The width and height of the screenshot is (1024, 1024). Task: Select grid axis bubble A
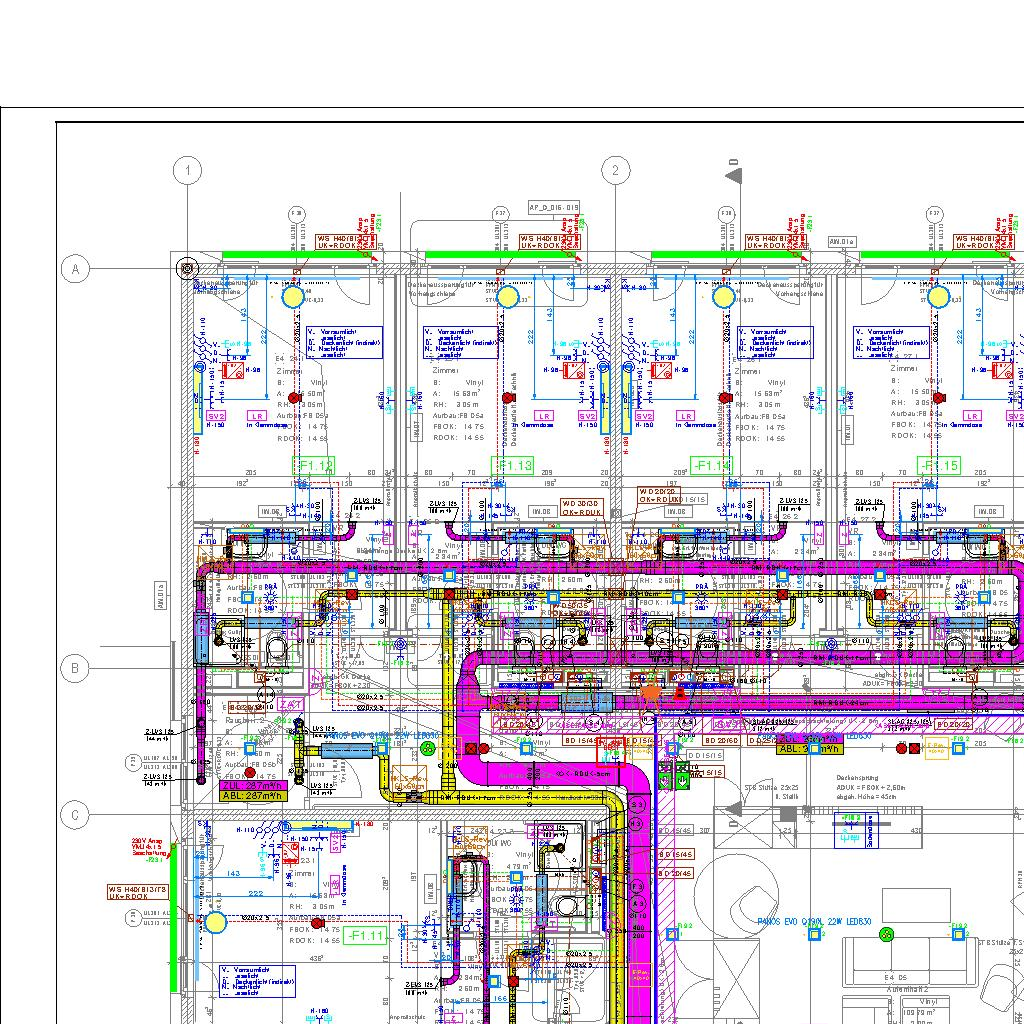click(x=75, y=268)
